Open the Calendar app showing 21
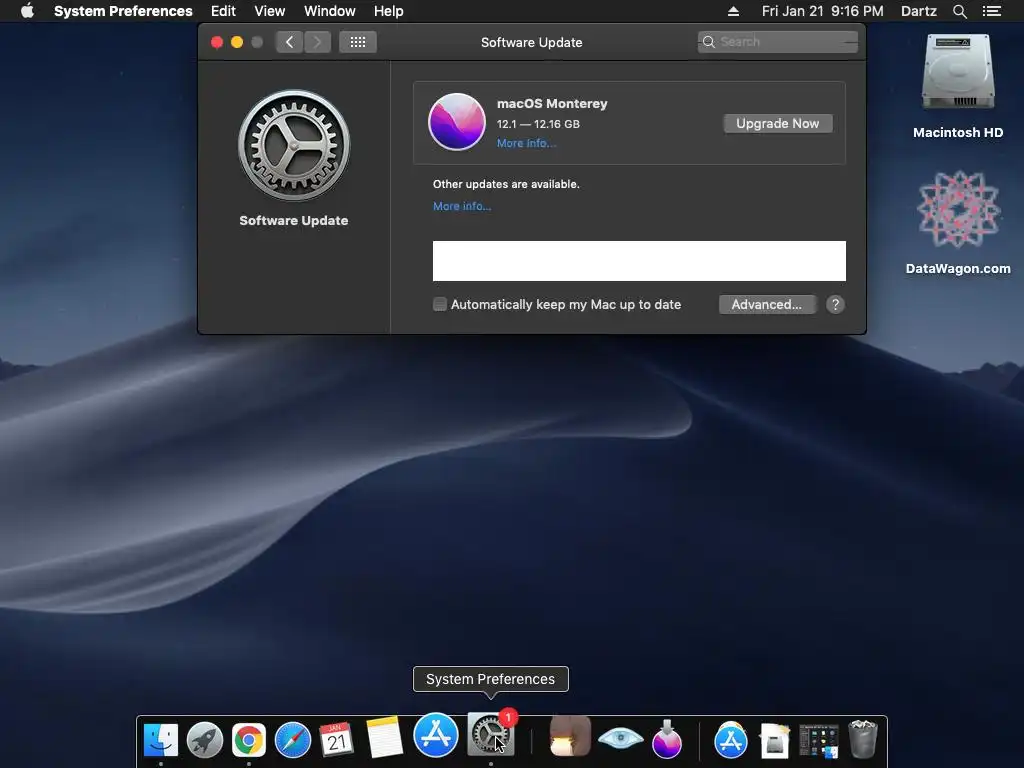This screenshot has width=1024, height=768. pos(336,740)
